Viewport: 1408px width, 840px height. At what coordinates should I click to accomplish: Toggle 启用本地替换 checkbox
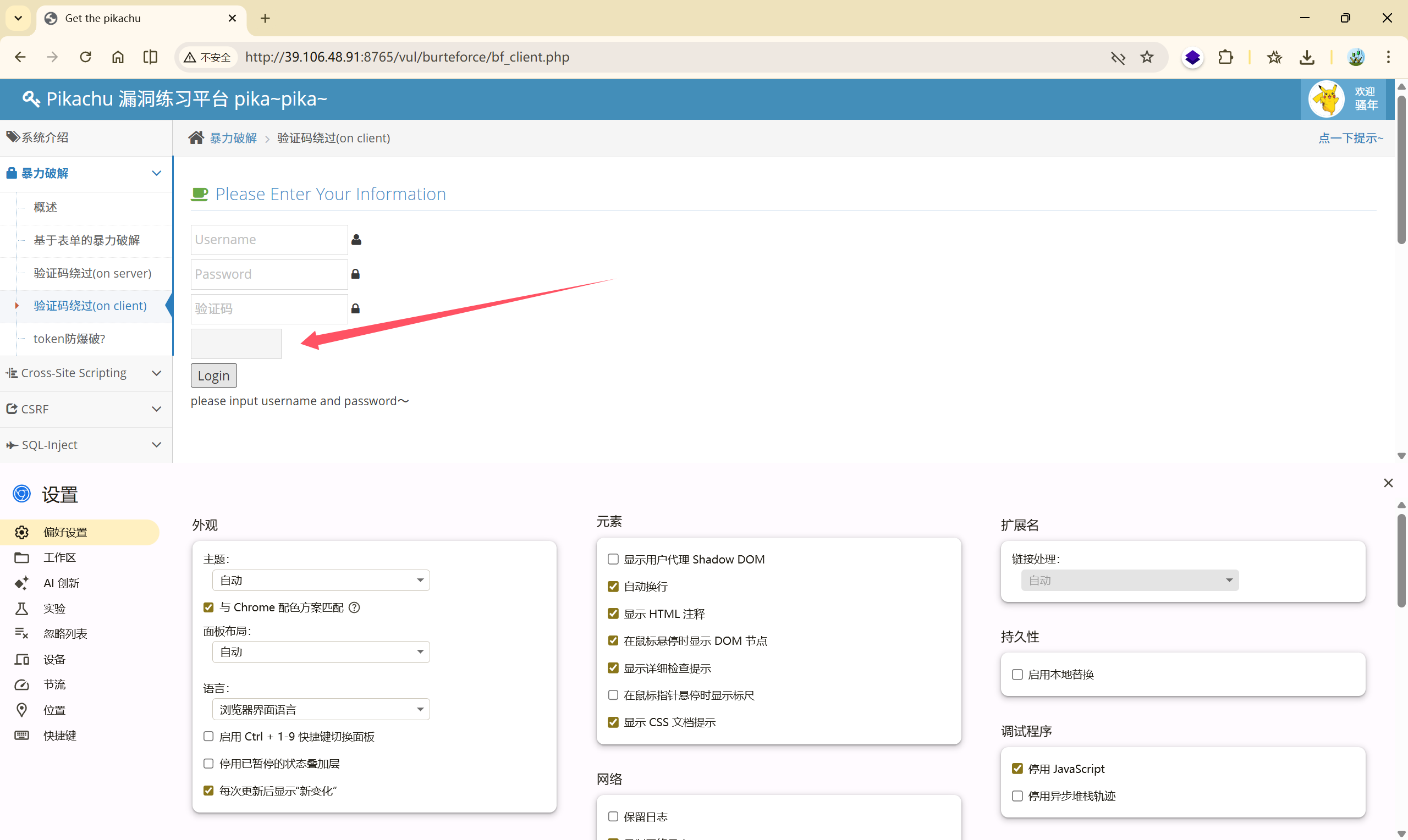coord(1018,674)
